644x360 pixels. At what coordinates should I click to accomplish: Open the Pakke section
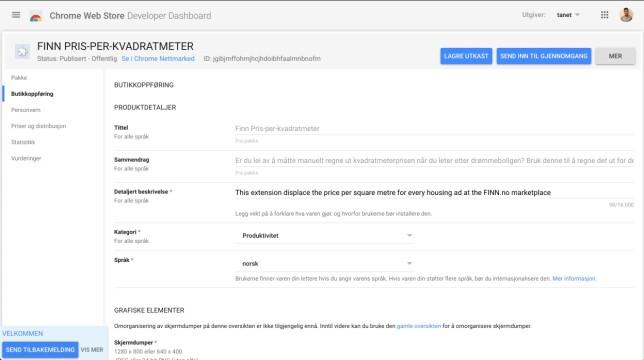[19, 78]
